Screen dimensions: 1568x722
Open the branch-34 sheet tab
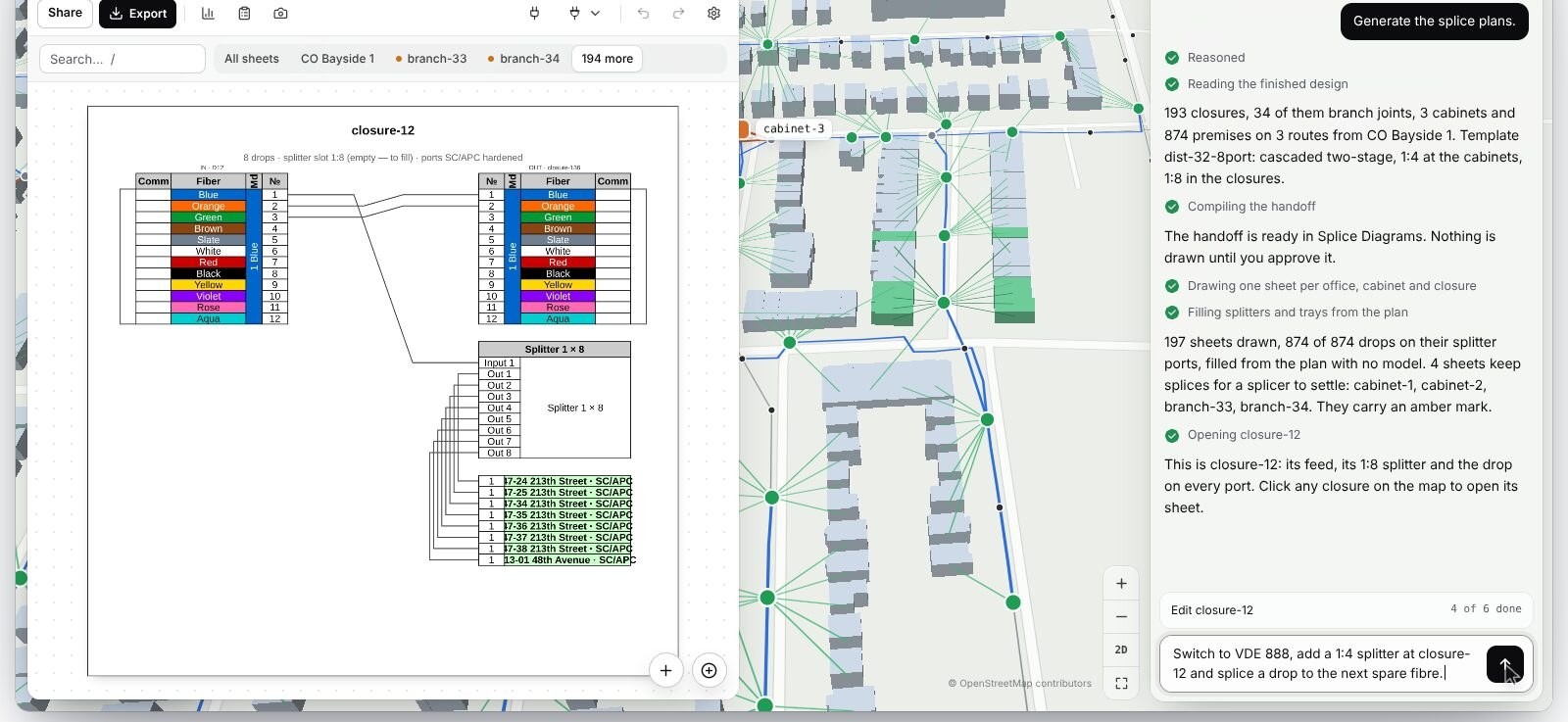(x=523, y=59)
